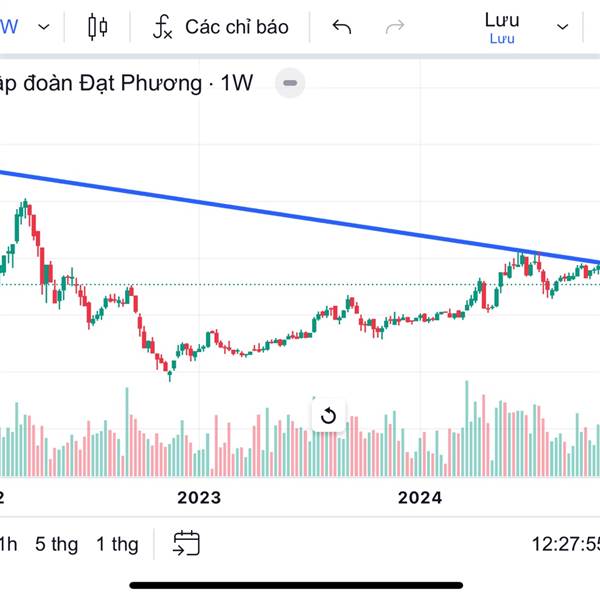Open the candlestick chart type selector
Image resolution: width=600 pixels, height=600 pixels.
click(x=97, y=27)
